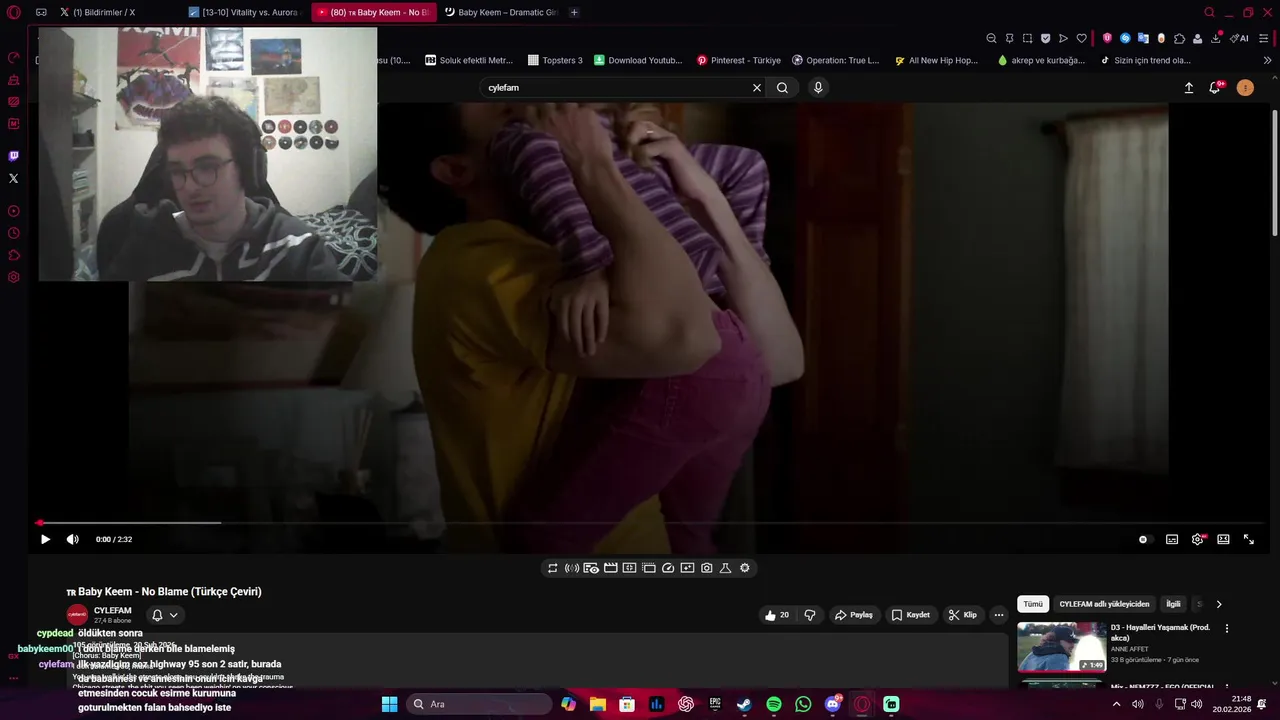The width and height of the screenshot is (1280, 720).
Task: Show hidden bookmarks chevron
Action: [x=1268, y=60]
